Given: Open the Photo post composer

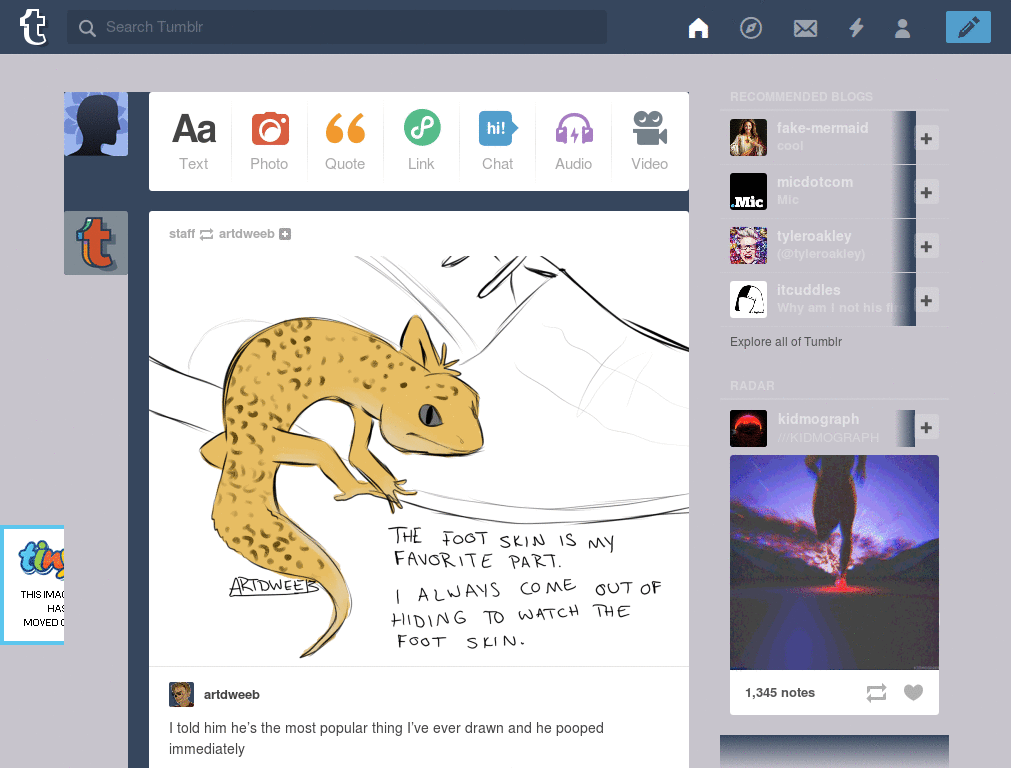Looking at the screenshot, I should click(x=269, y=140).
